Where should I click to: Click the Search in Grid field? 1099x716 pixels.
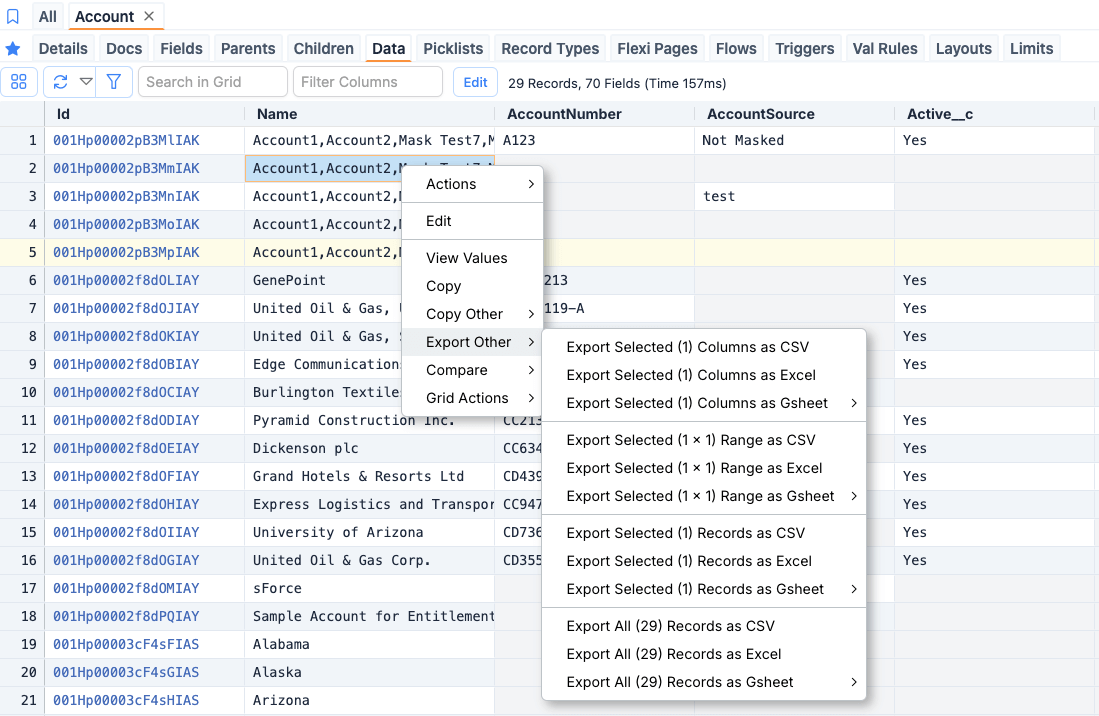[x=212, y=82]
